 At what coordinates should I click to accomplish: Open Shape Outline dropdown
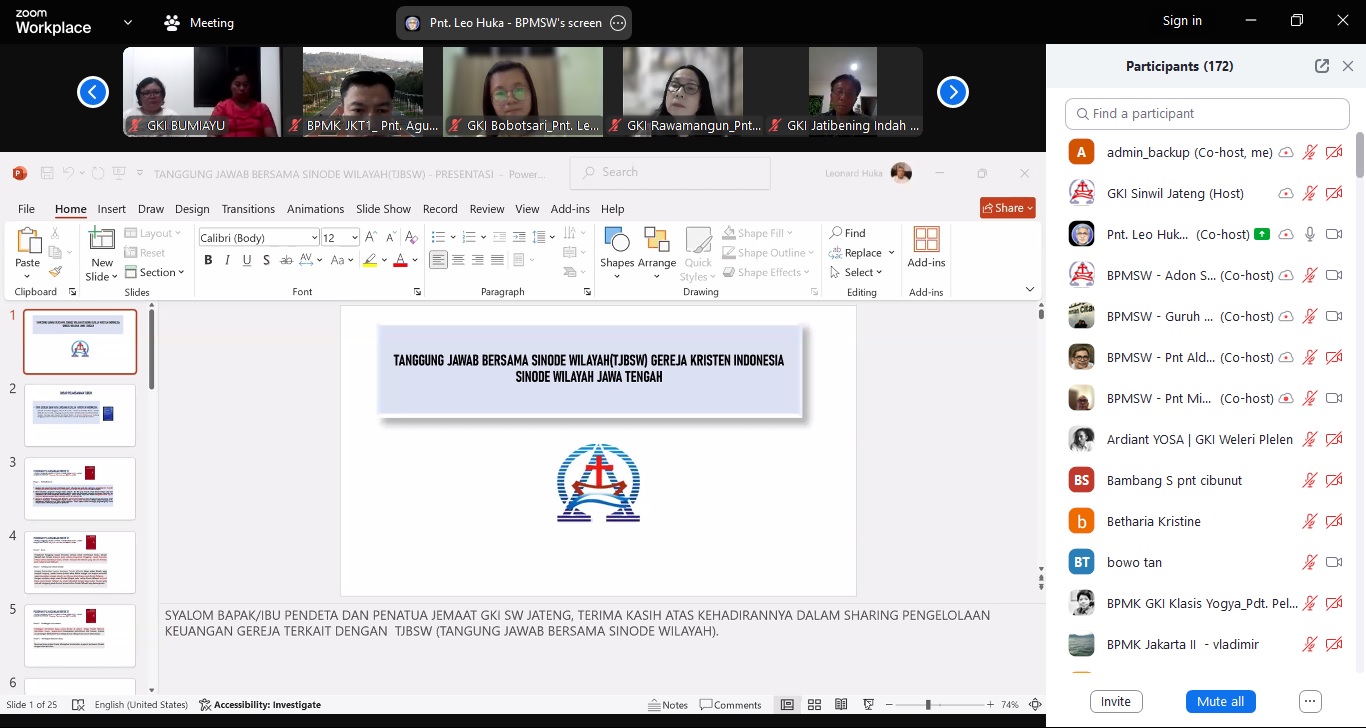(768, 253)
